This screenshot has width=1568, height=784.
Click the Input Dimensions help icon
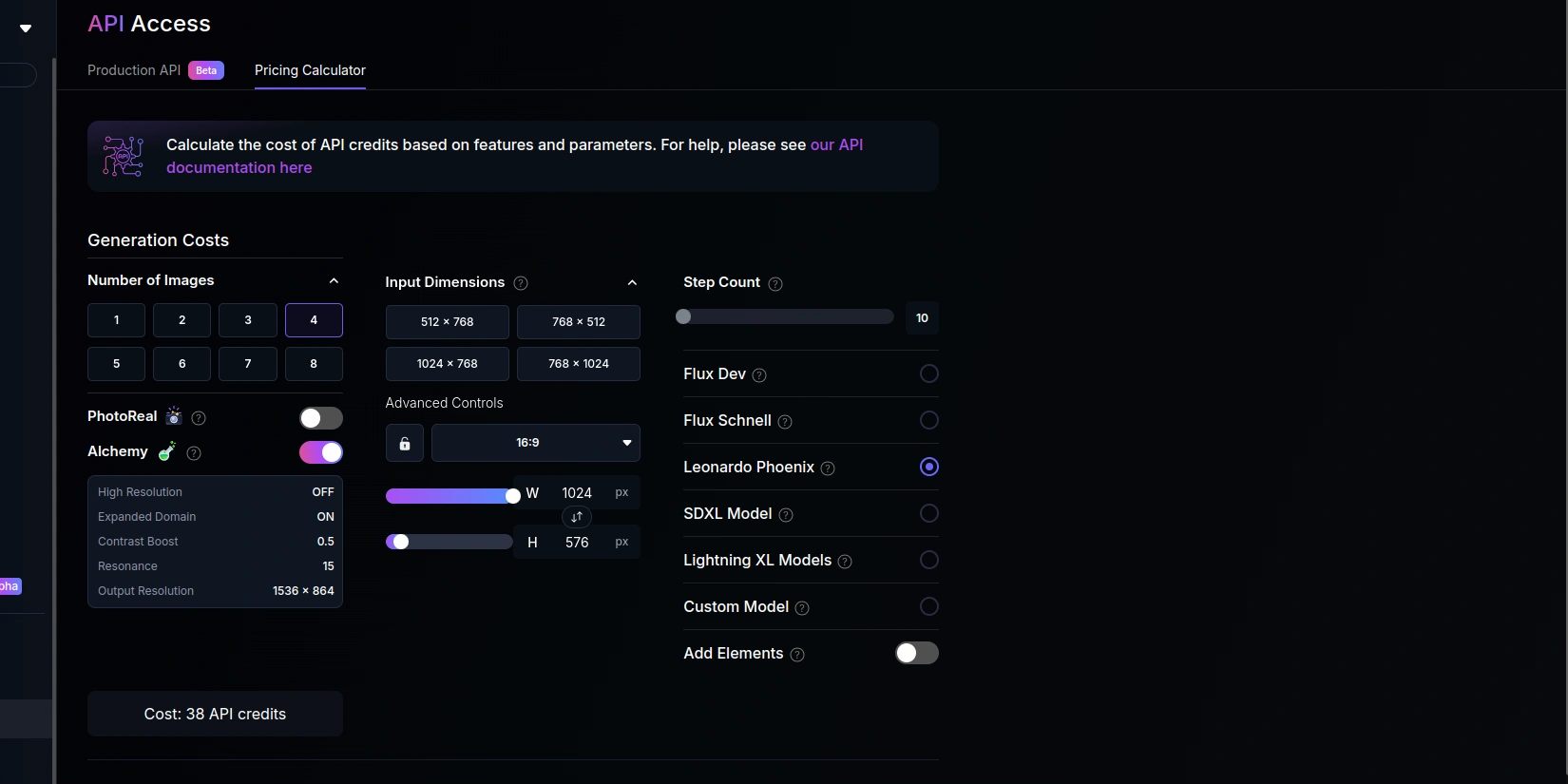(x=521, y=283)
